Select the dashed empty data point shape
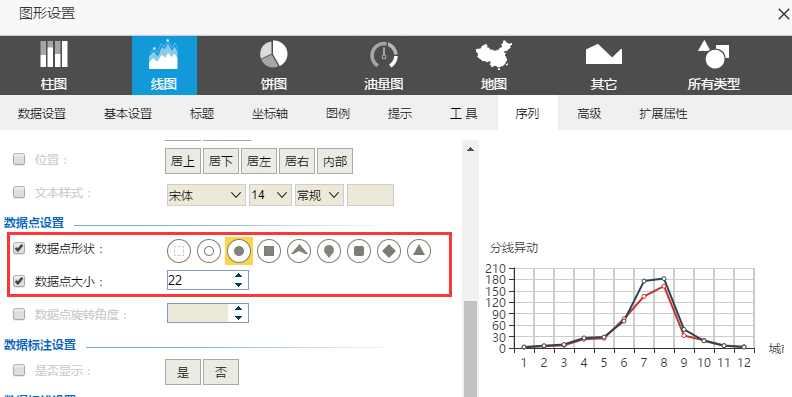792x397 pixels. [179, 251]
